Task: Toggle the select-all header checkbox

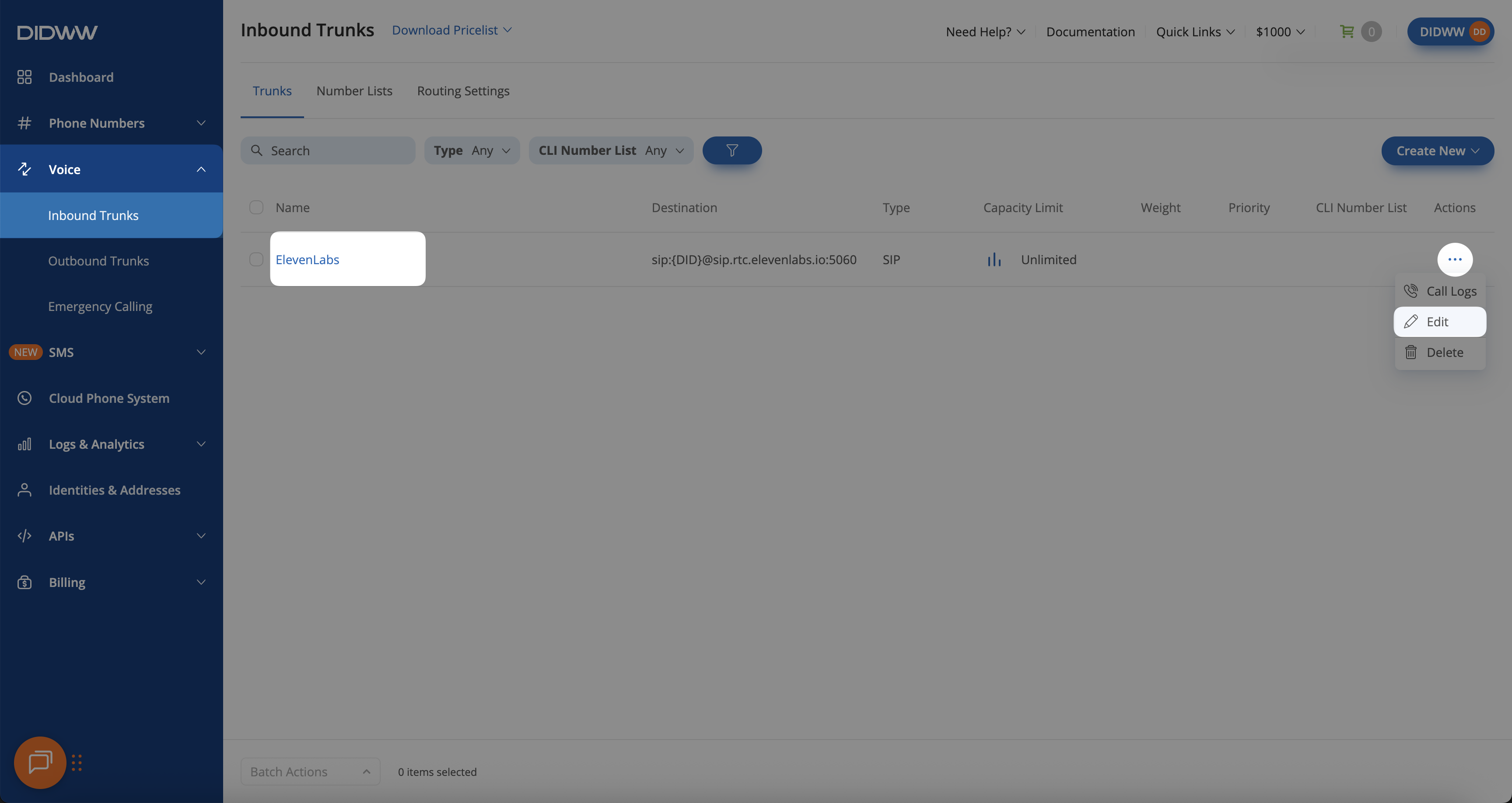Action: click(256, 207)
